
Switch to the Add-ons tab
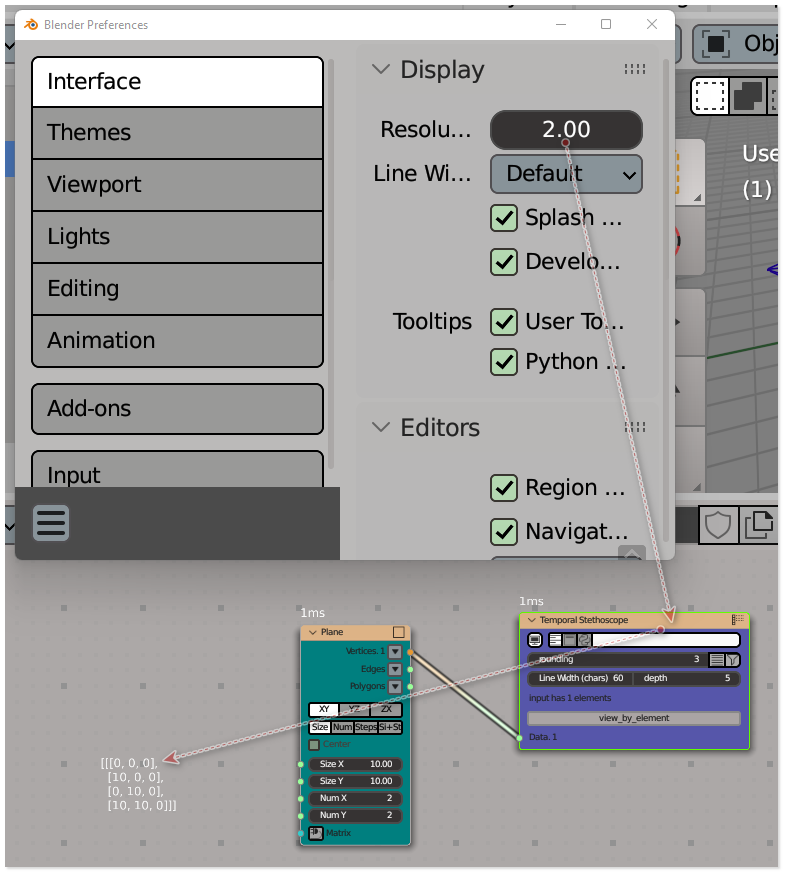[177, 408]
